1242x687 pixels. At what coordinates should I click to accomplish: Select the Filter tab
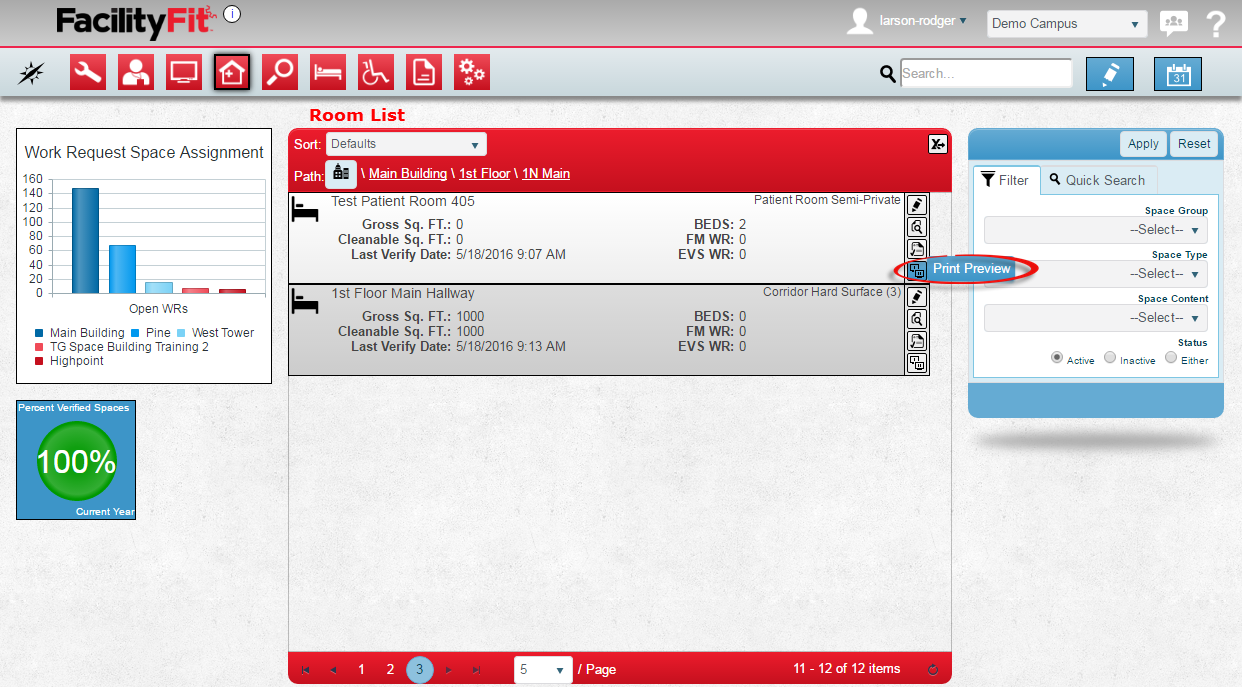point(1006,180)
